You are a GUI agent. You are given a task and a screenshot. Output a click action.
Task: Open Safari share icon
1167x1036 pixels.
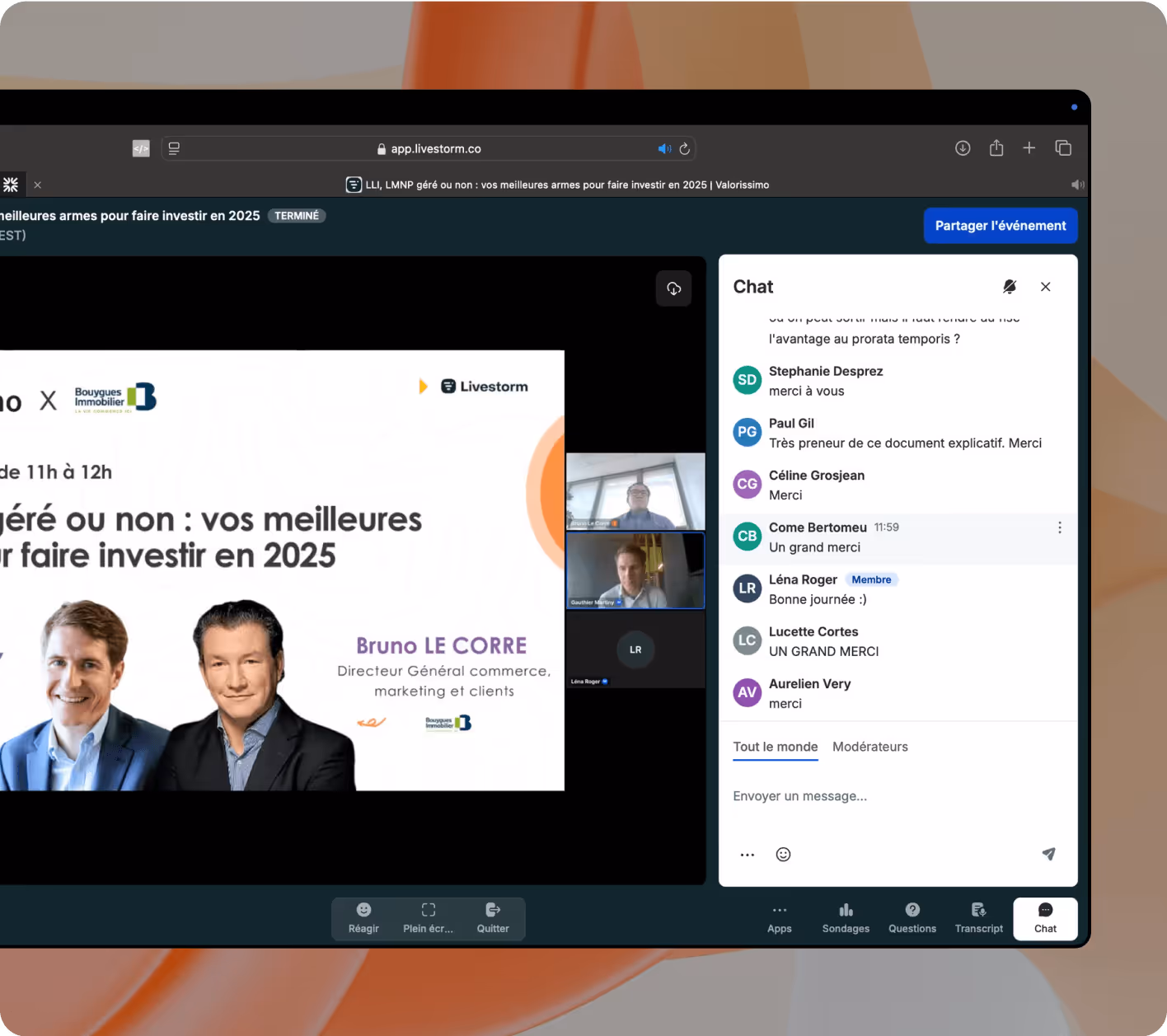(996, 148)
